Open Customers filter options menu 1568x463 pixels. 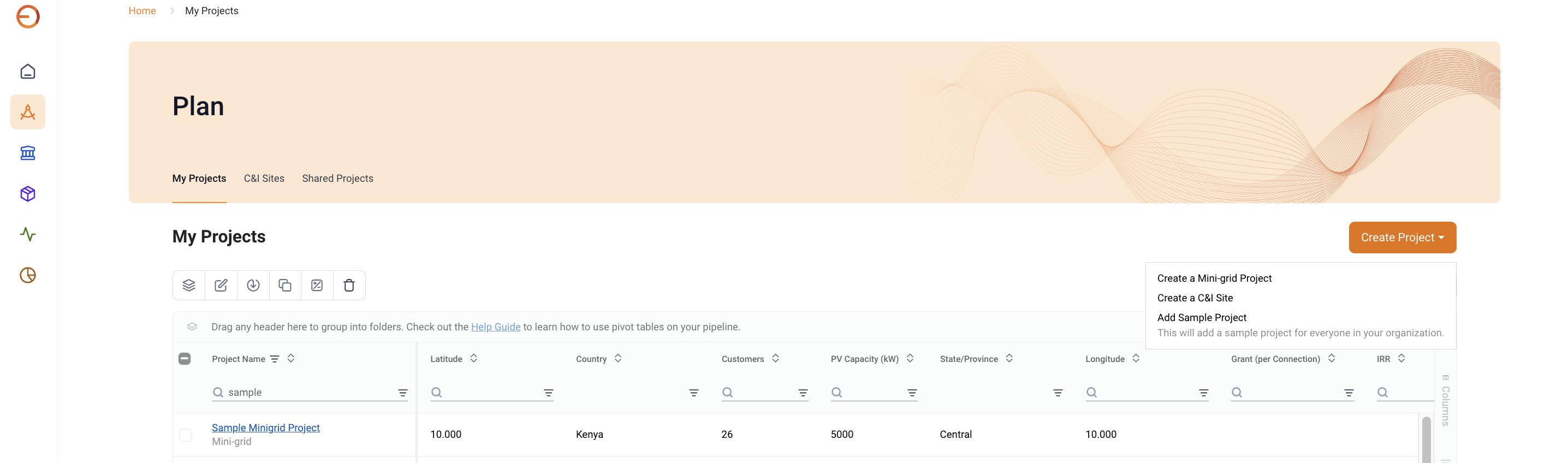pos(803,393)
